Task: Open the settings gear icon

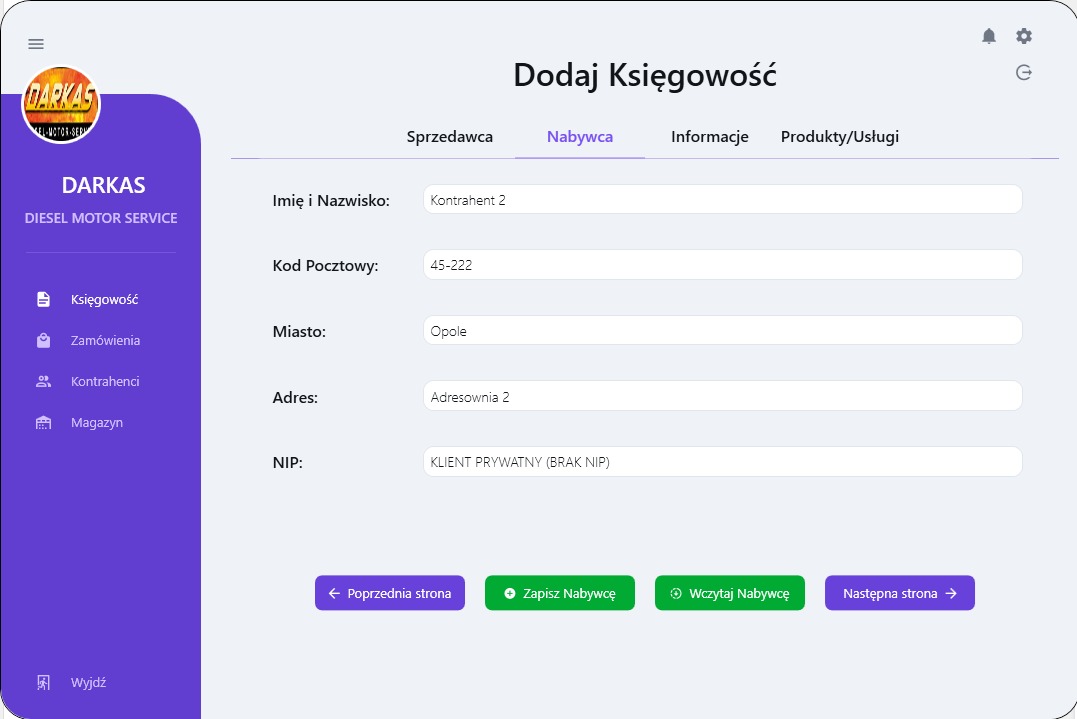Action: tap(1023, 36)
